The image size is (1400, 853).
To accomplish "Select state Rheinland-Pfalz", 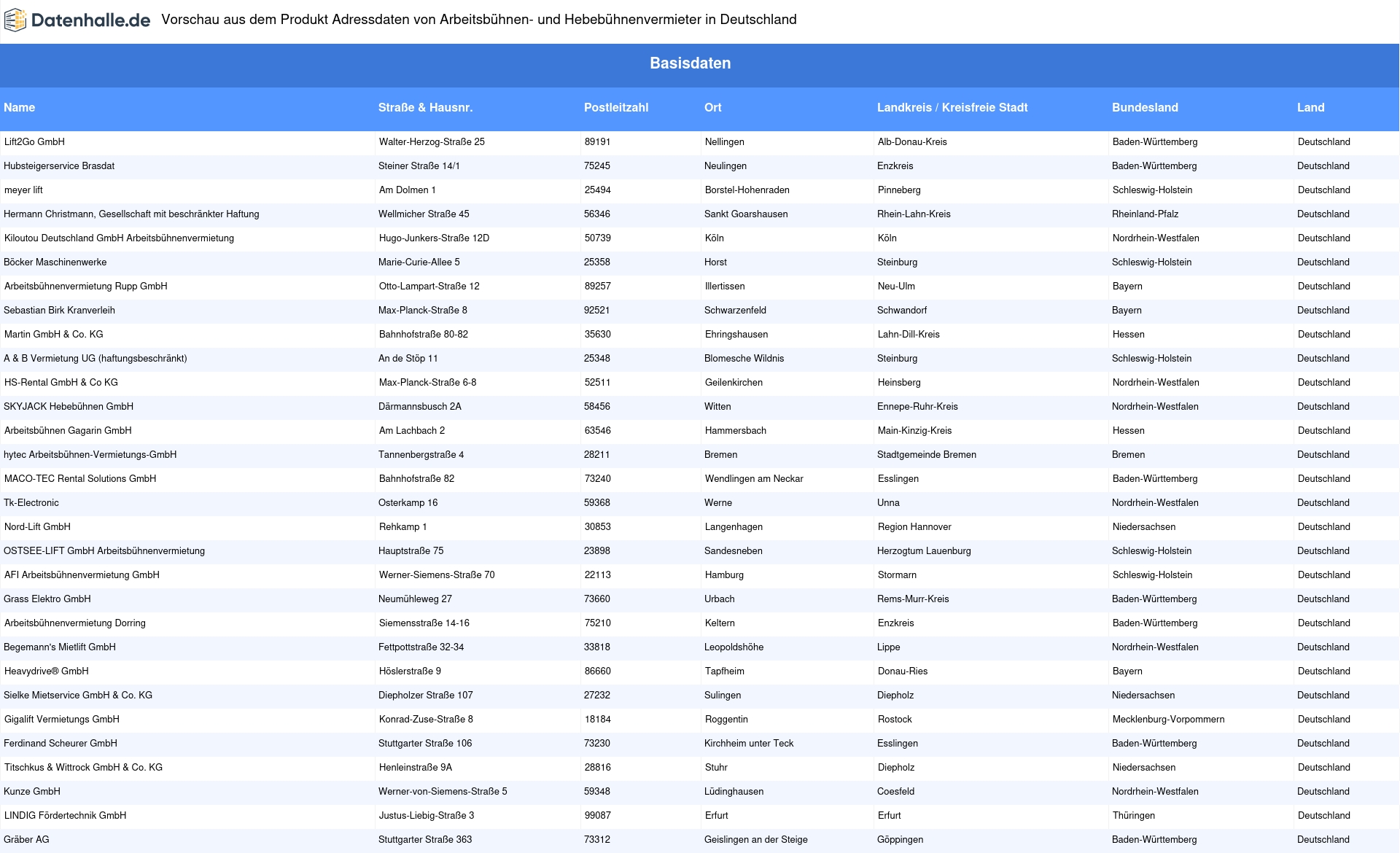I will pyautogui.click(x=1145, y=214).
